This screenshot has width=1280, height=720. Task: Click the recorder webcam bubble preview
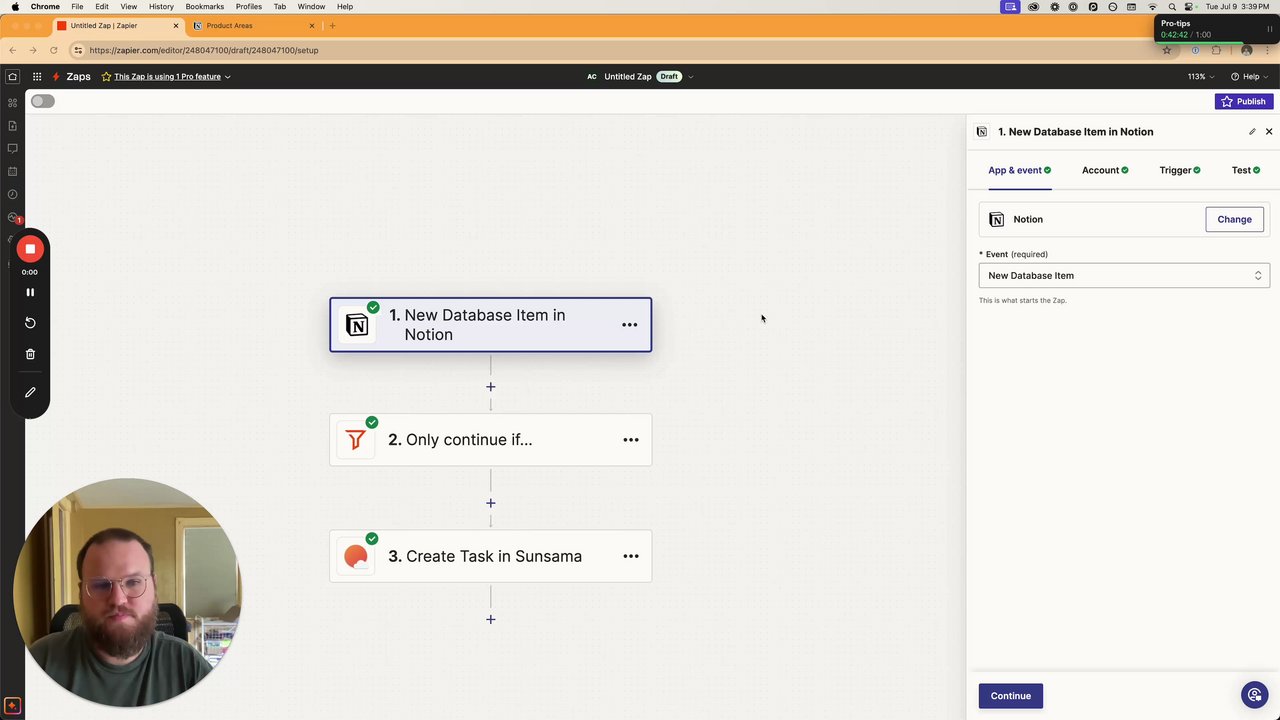(x=127, y=592)
